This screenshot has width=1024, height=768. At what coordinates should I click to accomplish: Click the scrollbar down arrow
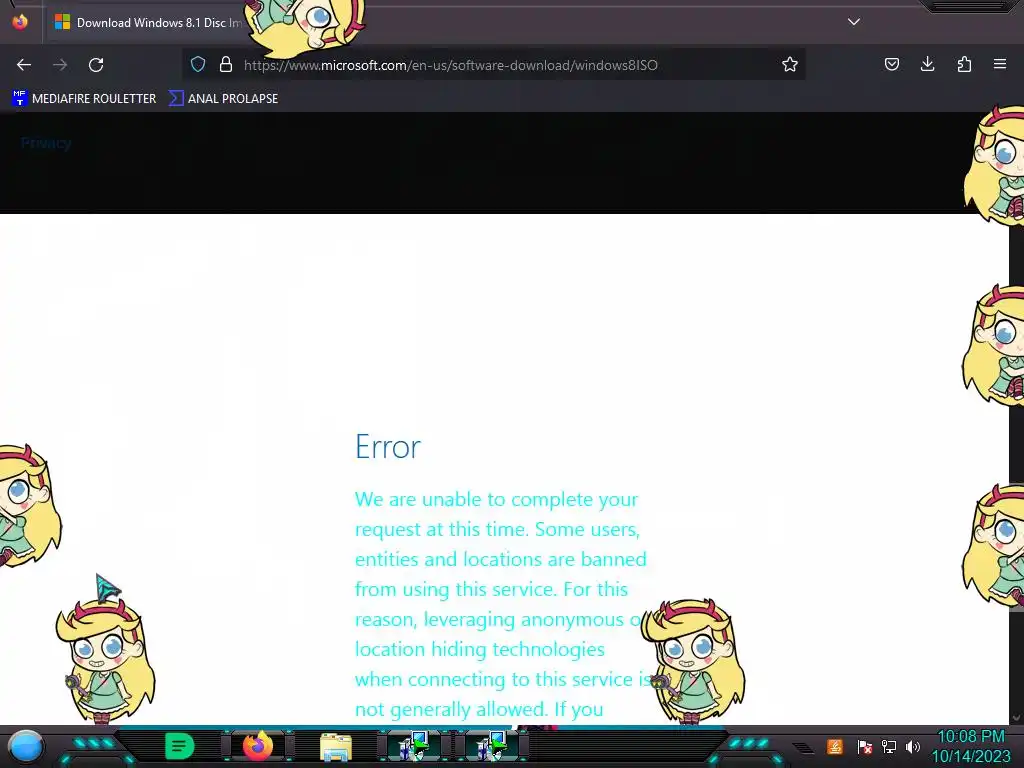point(1016,718)
